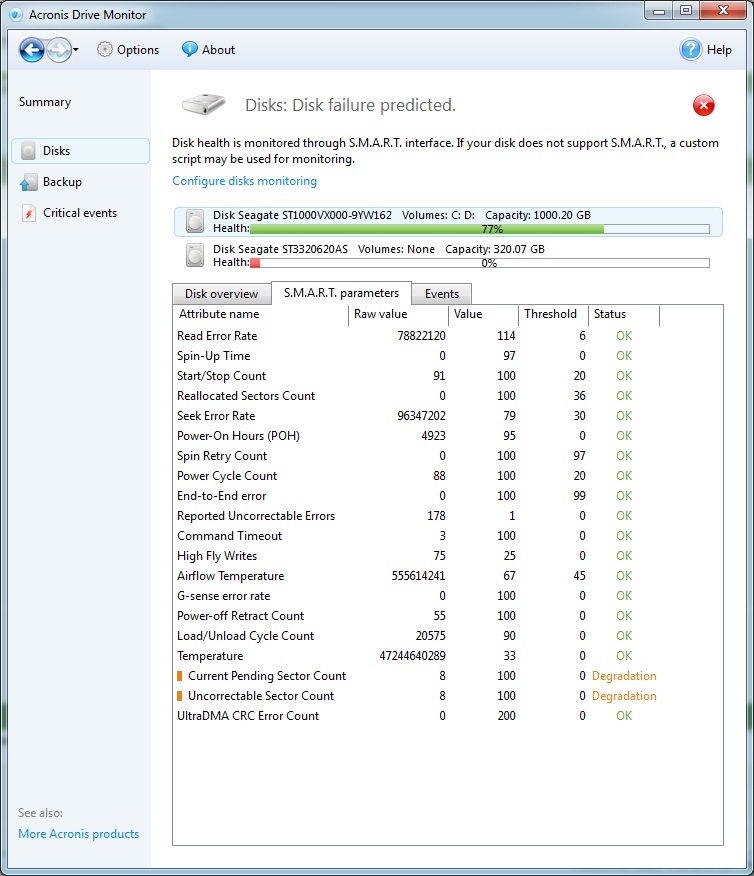Switch to the Events tab
This screenshot has width=754, height=876.
pyautogui.click(x=441, y=294)
